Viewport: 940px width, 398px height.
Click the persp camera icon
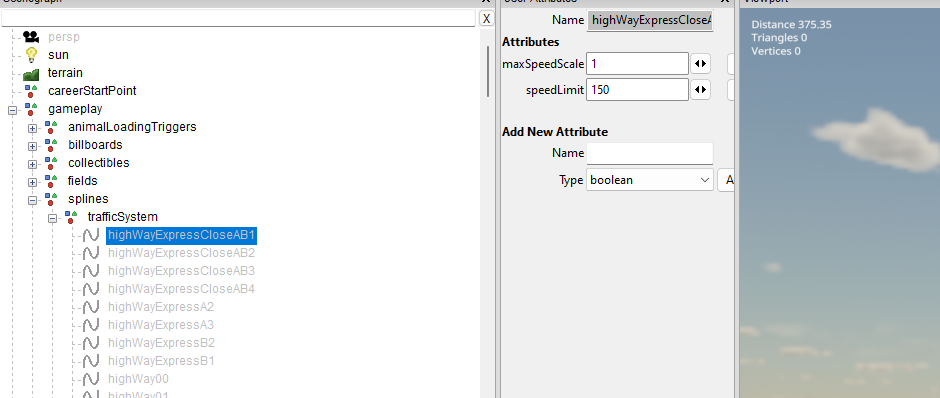(31, 37)
